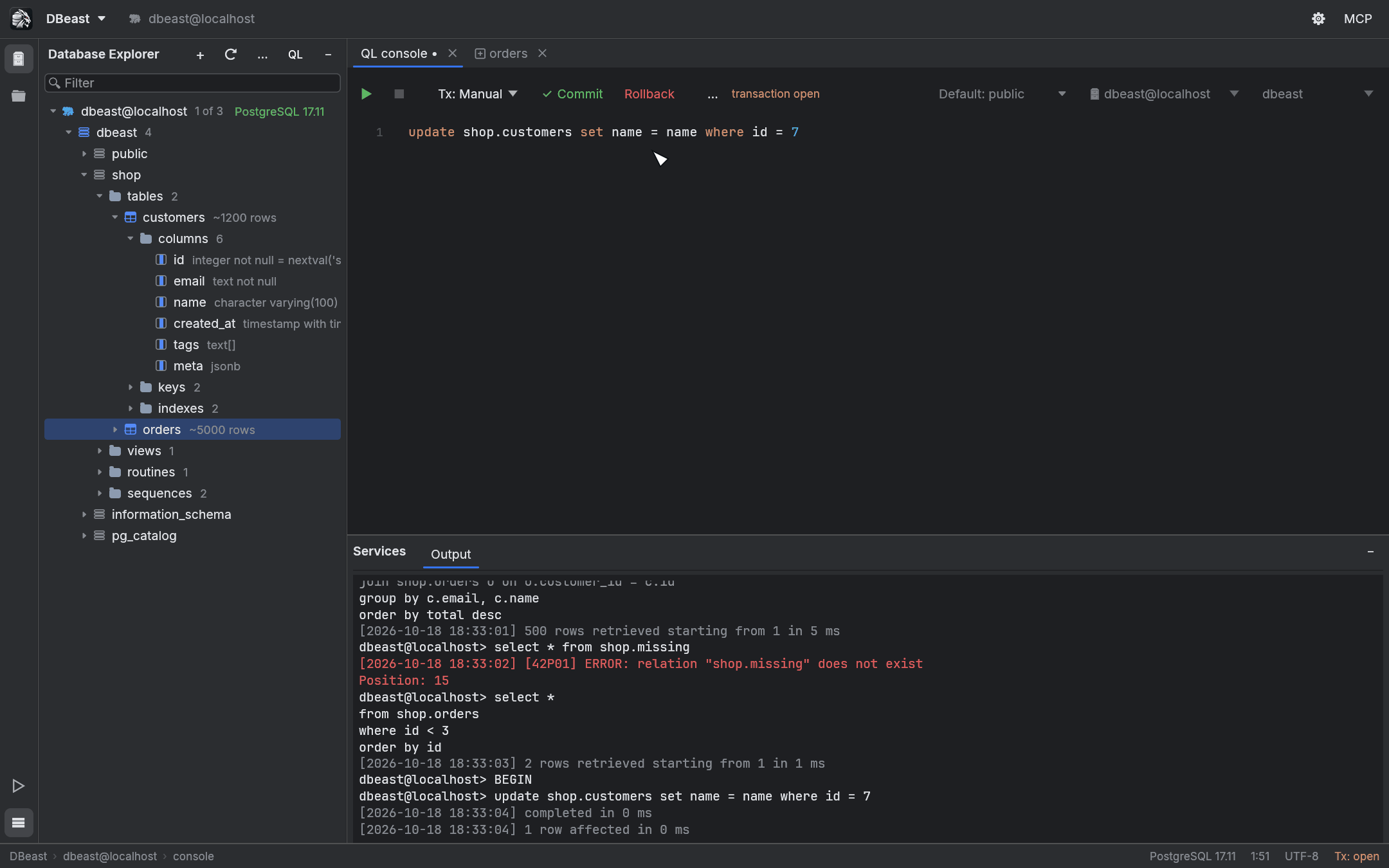
Task: Stop execution with the square stop icon
Action: (x=399, y=94)
